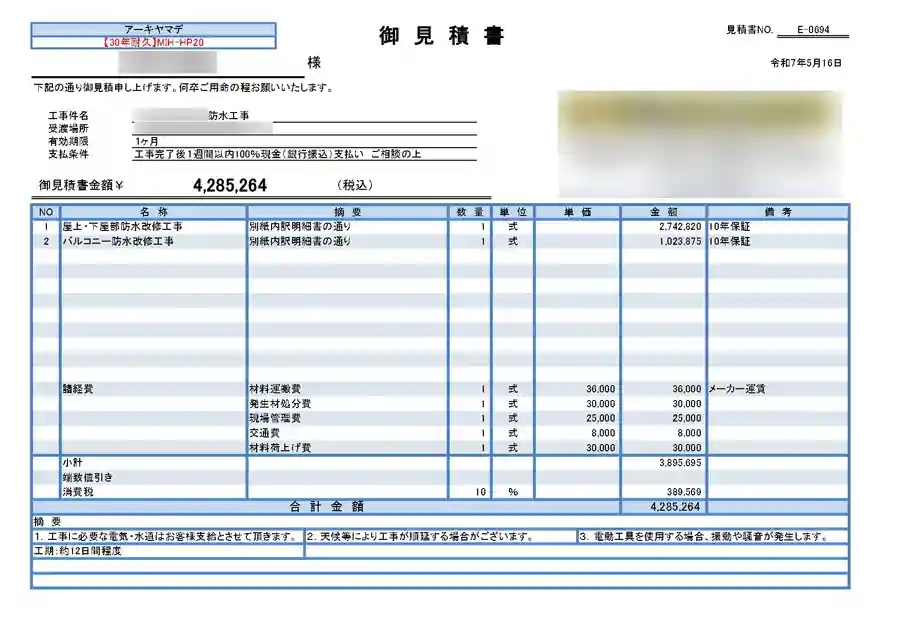Click the 25,000 amount for 現場管理費

point(686,418)
